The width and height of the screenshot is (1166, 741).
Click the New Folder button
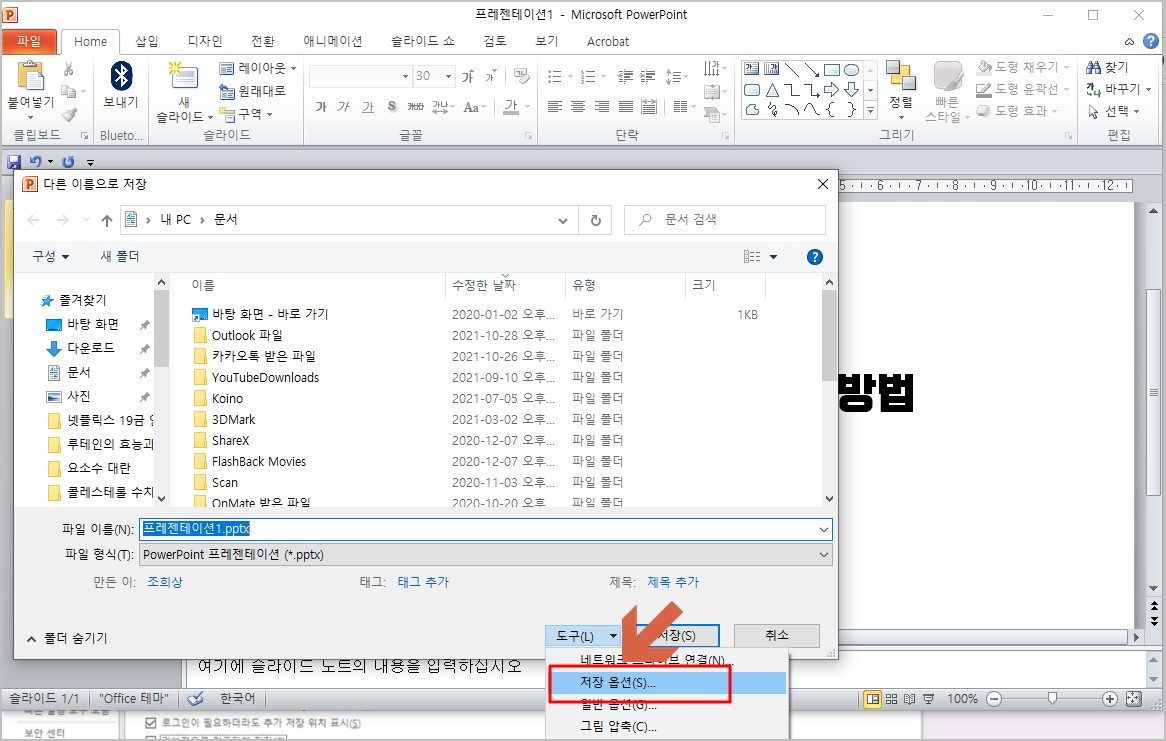coord(120,257)
